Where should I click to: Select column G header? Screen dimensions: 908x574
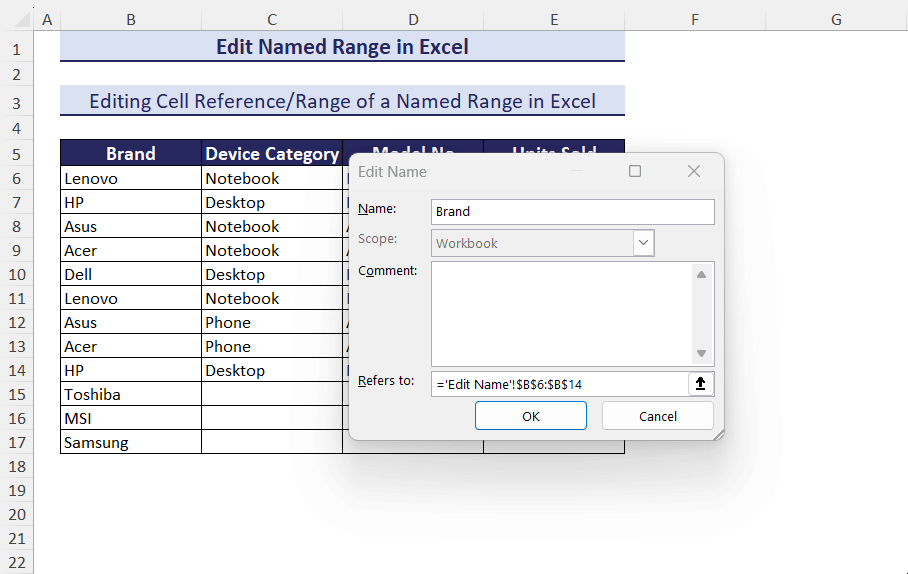(836, 19)
